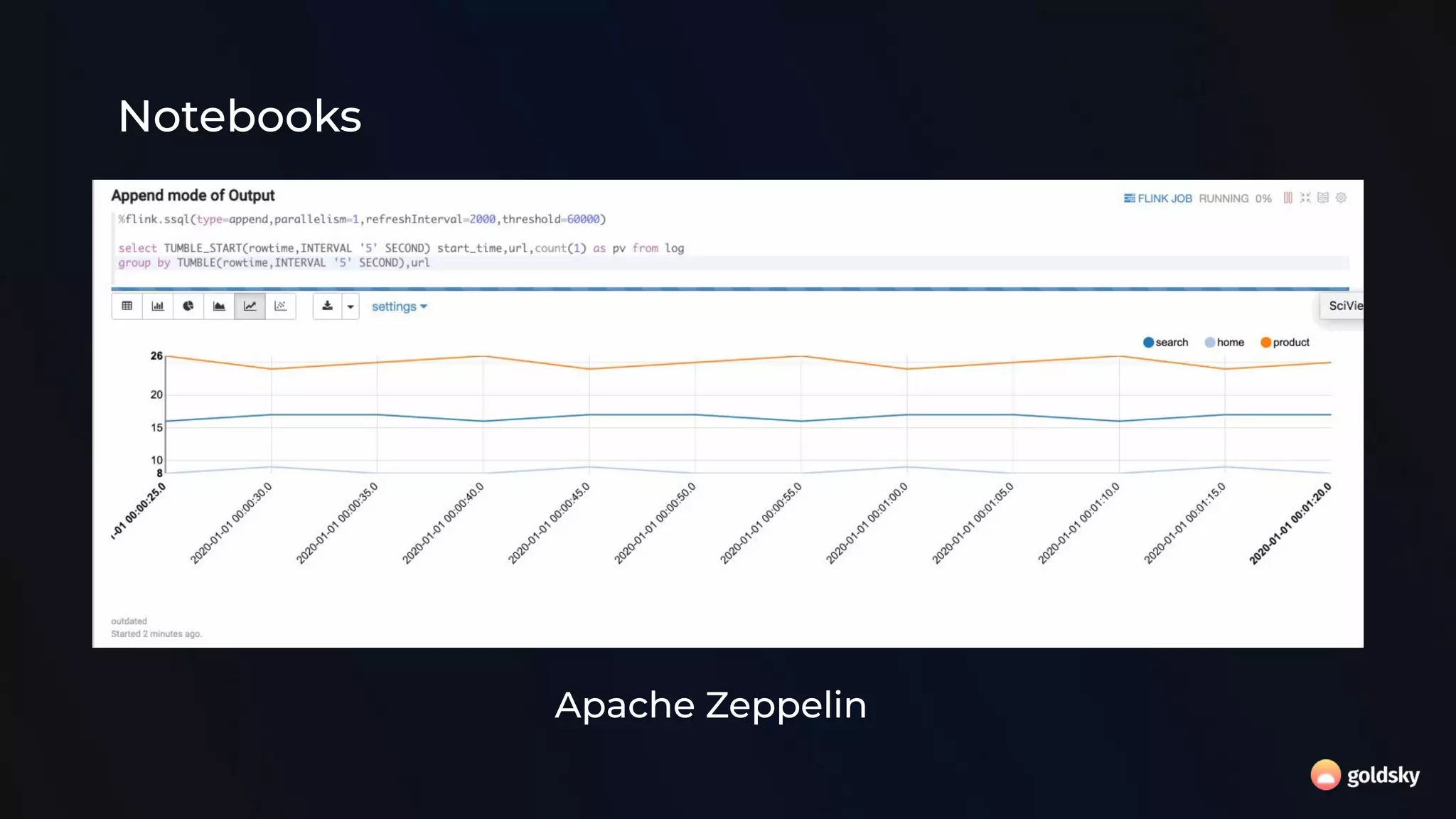Viewport: 1456px width, 819px height.
Task: Click the RUNNING status text
Action: 1224,198
